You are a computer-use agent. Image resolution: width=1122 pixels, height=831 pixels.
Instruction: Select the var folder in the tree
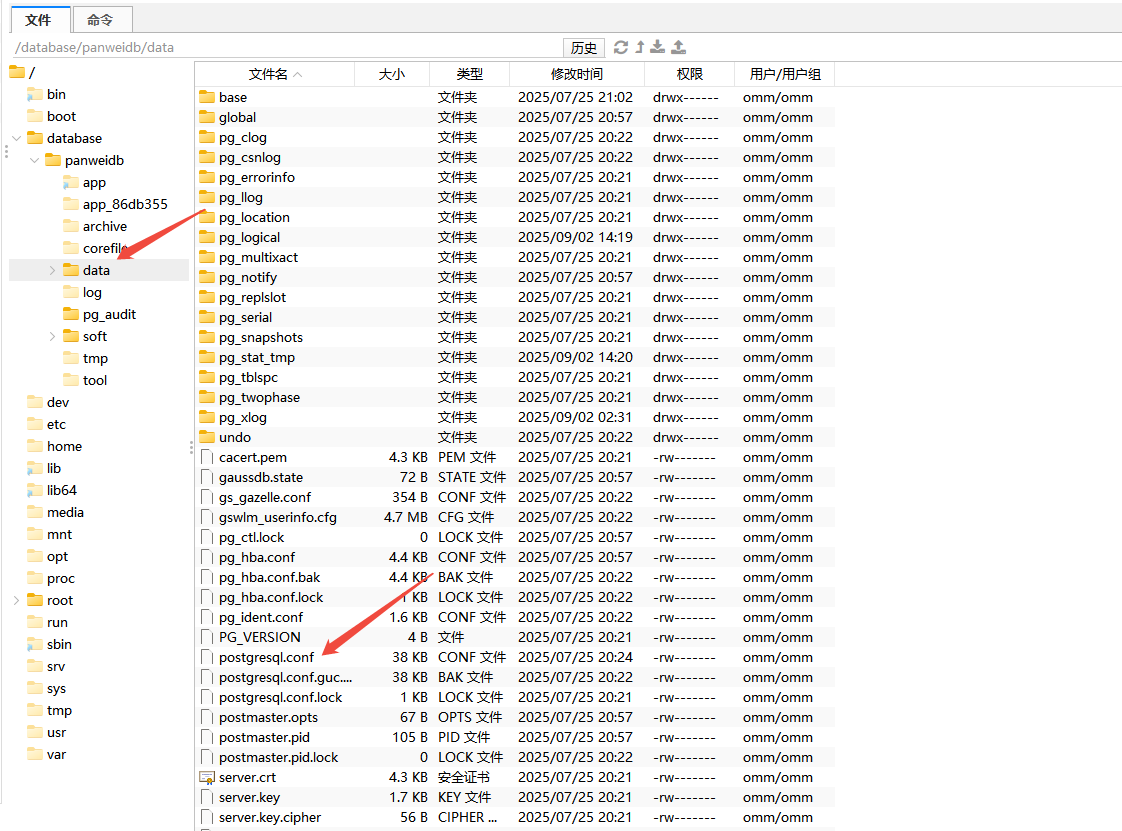tap(47, 754)
